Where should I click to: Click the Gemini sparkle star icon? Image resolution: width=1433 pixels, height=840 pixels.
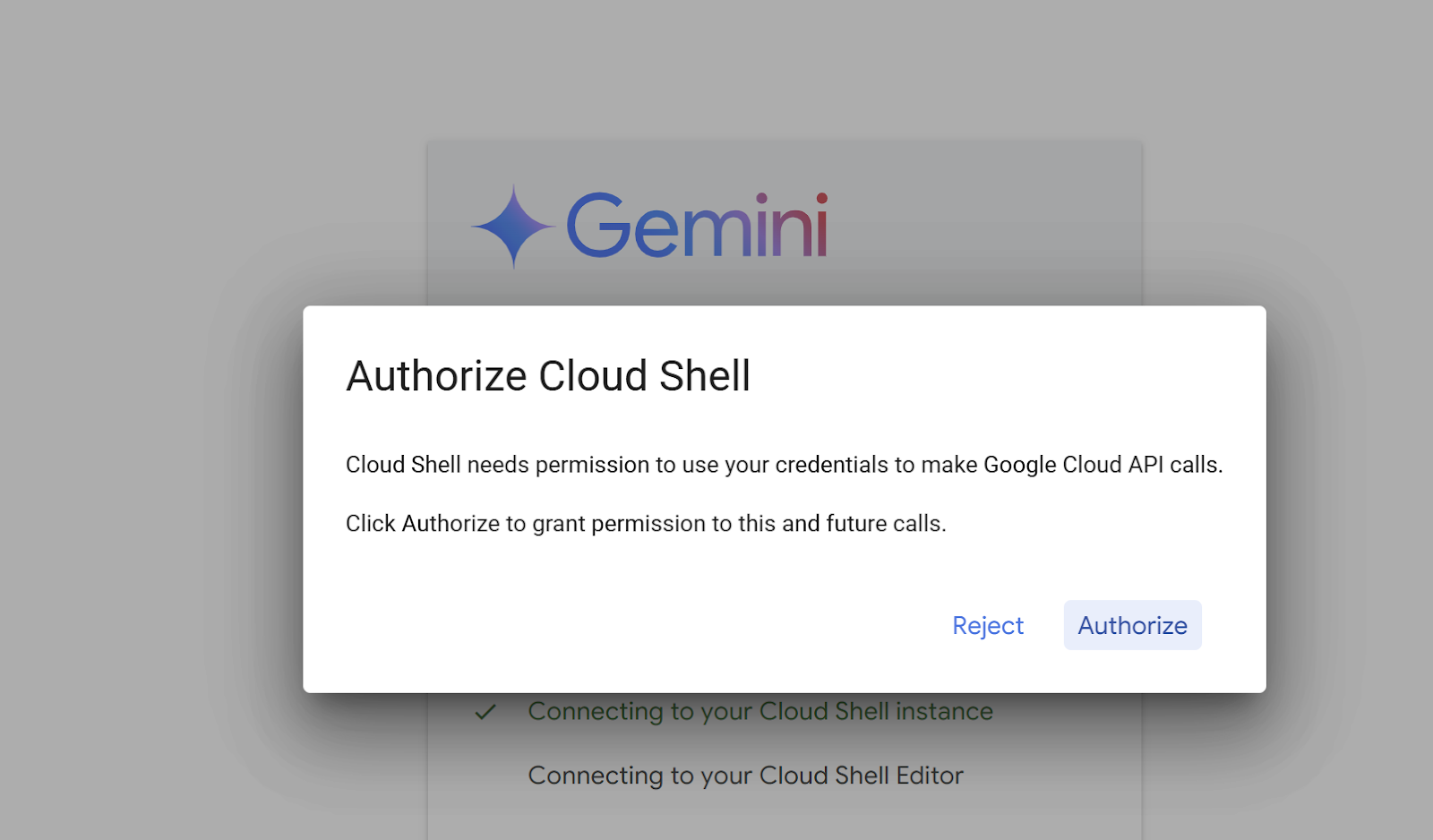[513, 226]
